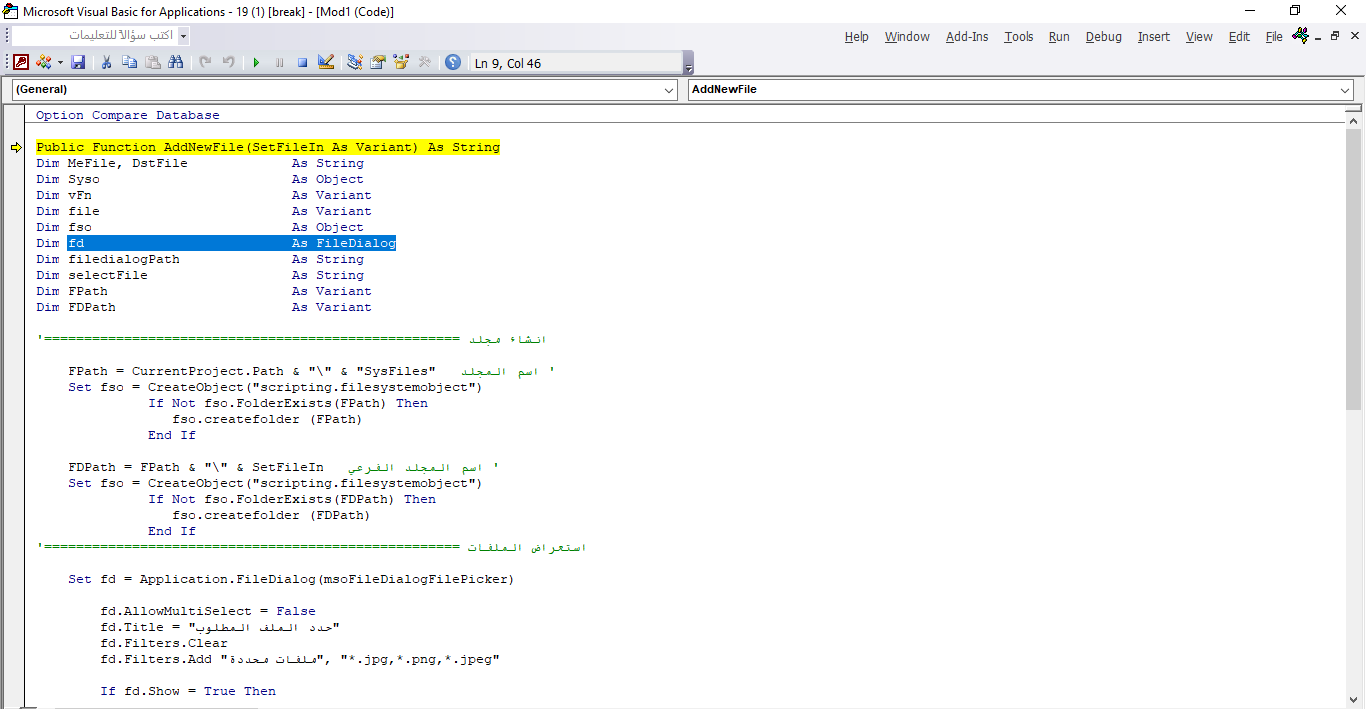Open the Tools menu
Screen dimensions: 1366x709
tap(1018, 37)
